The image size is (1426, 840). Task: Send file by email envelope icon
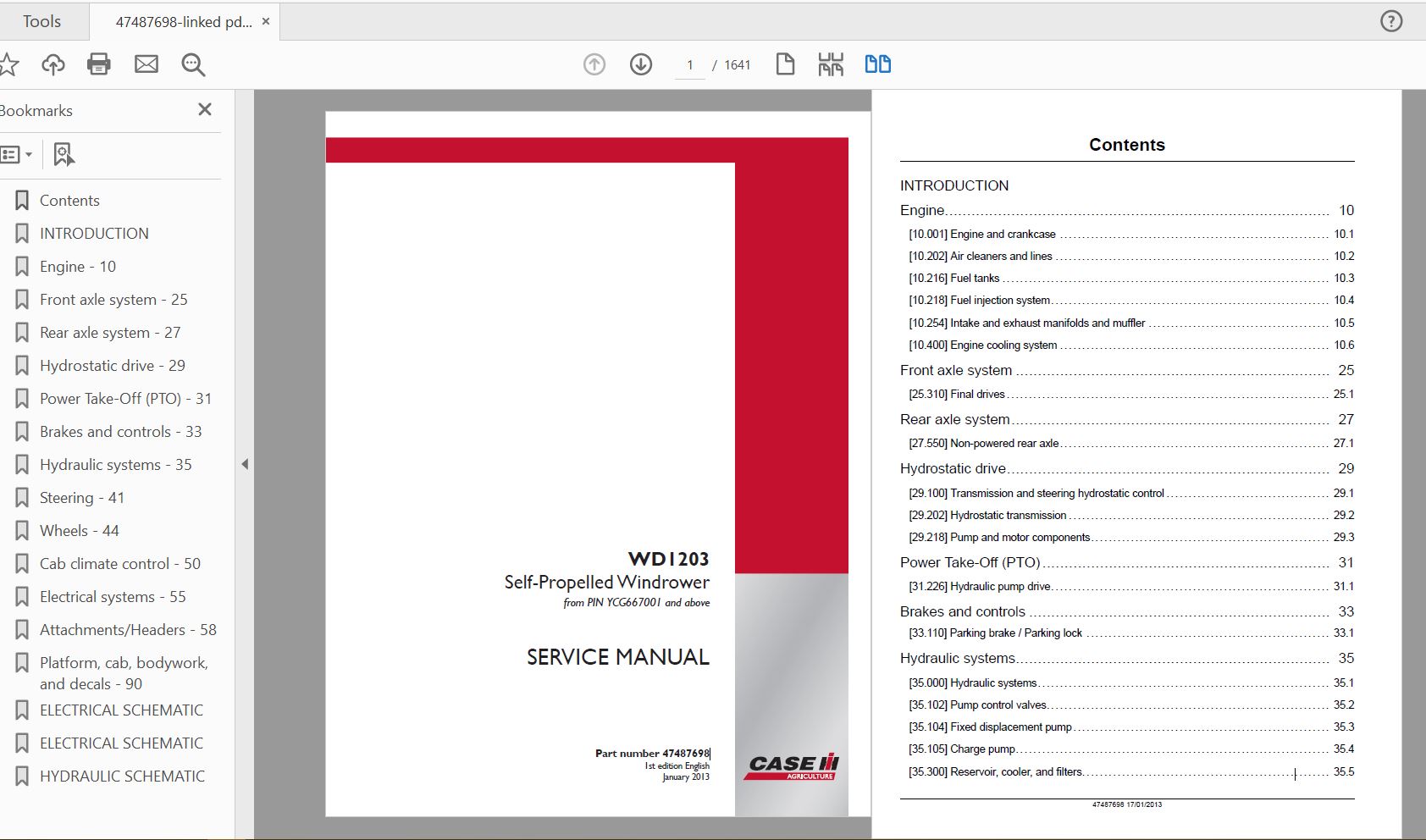click(146, 64)
